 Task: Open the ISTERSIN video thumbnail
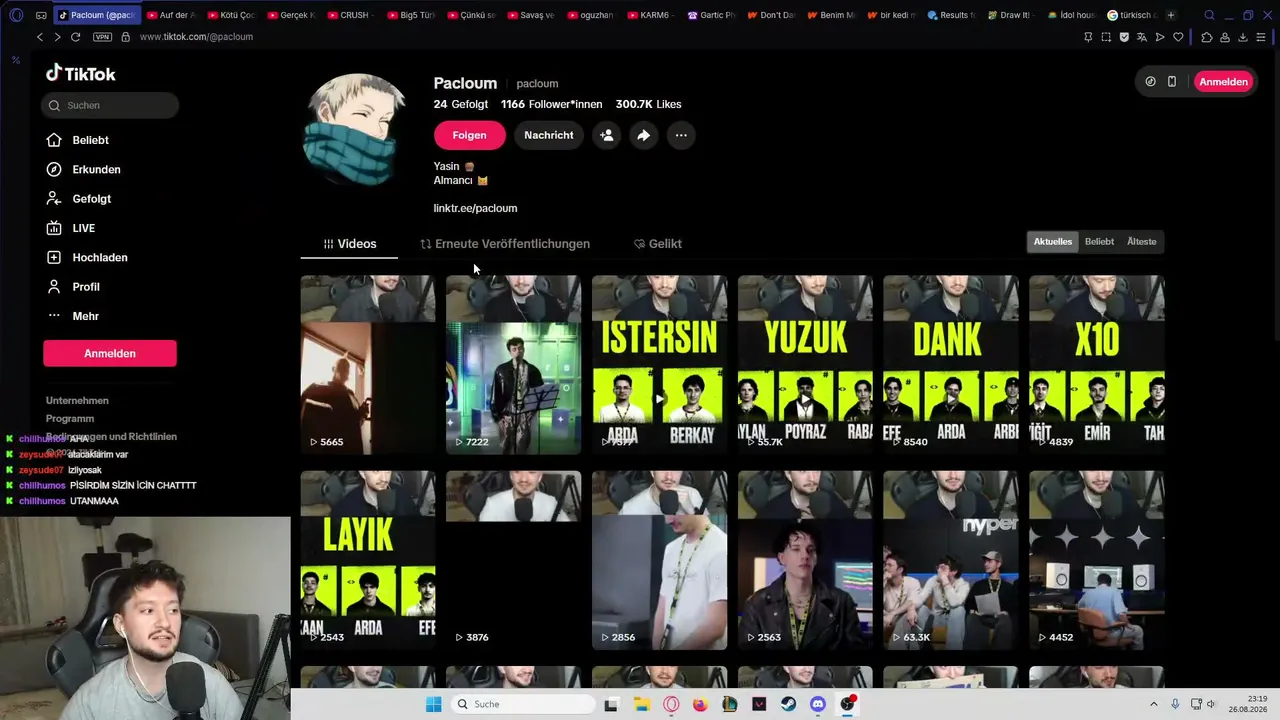[x=659, y=364]
